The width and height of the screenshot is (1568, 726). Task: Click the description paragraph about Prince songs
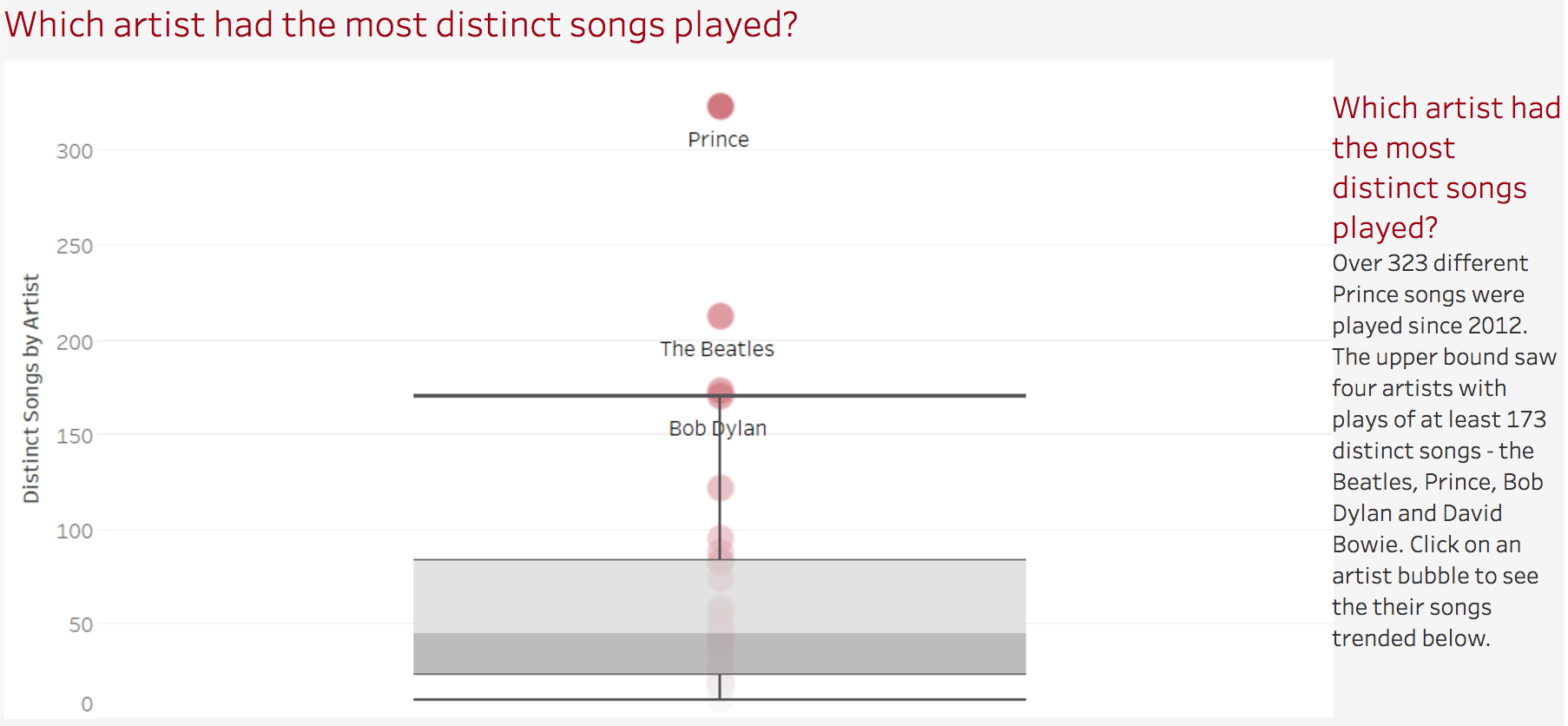coord(1445,451)
